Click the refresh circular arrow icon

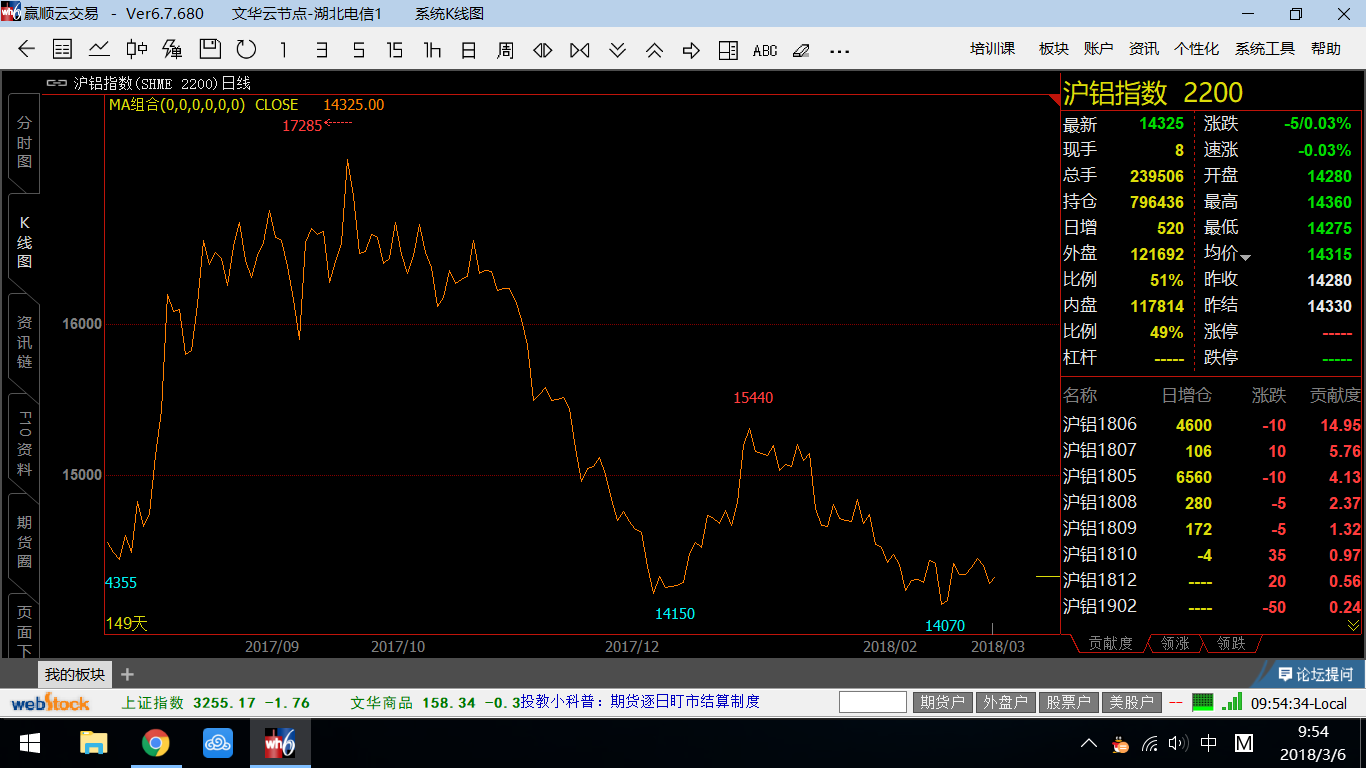246,49
